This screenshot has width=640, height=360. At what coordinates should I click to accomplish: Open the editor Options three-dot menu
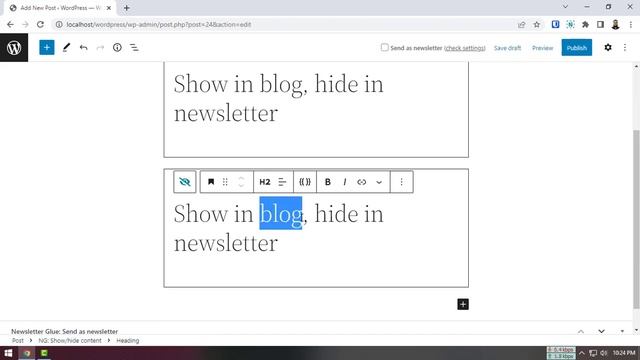pos(625,48)
